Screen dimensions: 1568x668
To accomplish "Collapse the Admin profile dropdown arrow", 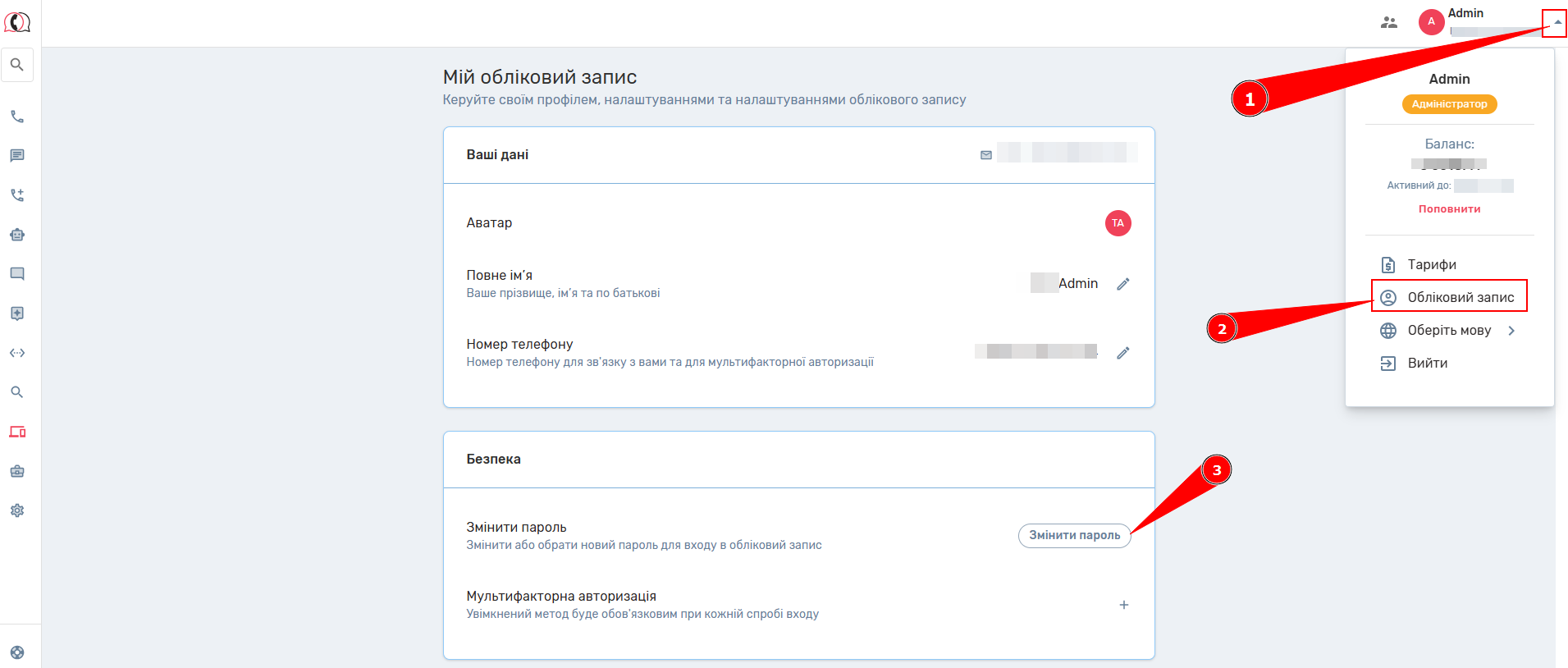I will click(x=1557, y=22).
